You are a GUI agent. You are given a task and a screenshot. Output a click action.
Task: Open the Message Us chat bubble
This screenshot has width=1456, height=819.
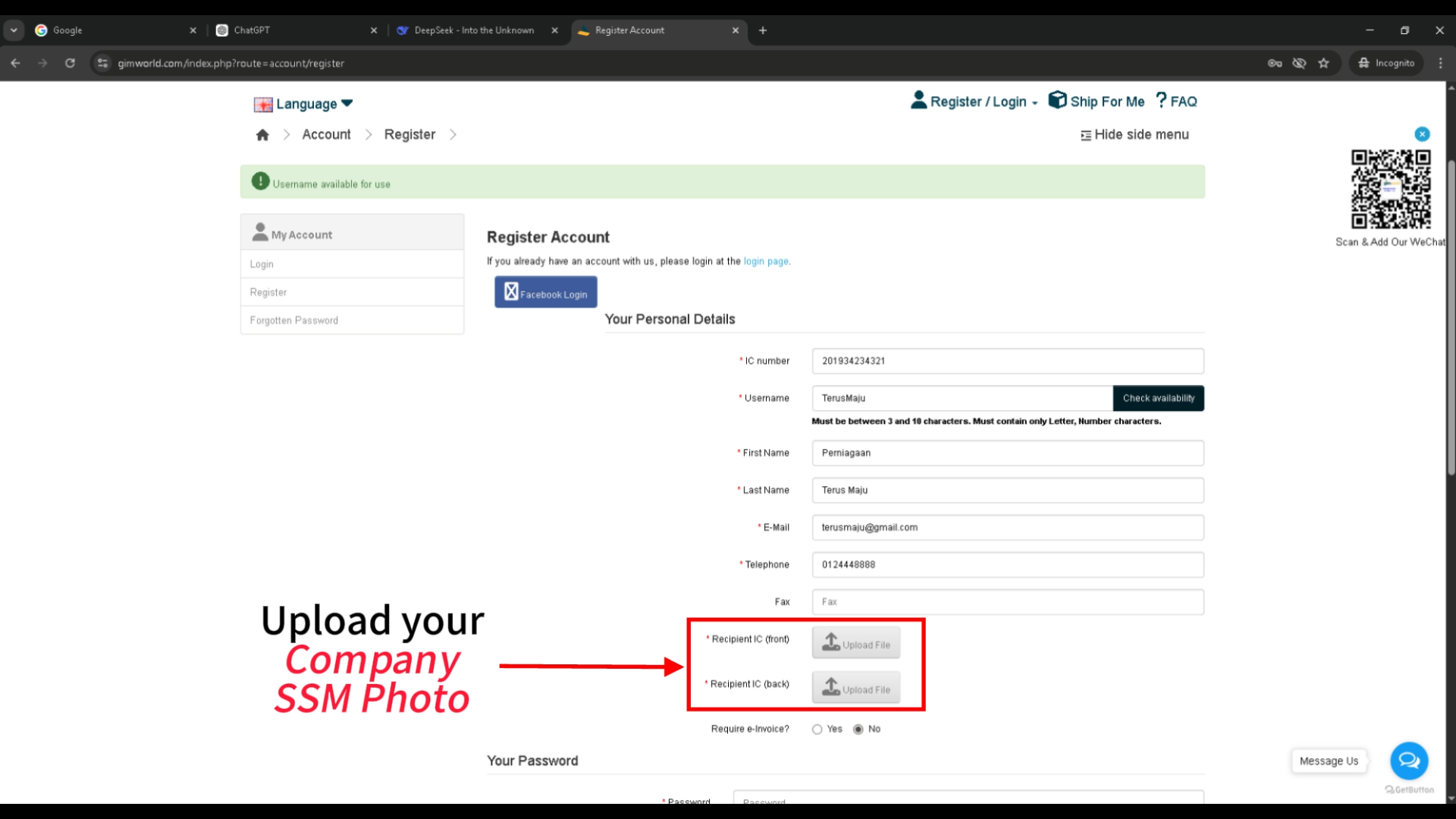click(1408, 761)
